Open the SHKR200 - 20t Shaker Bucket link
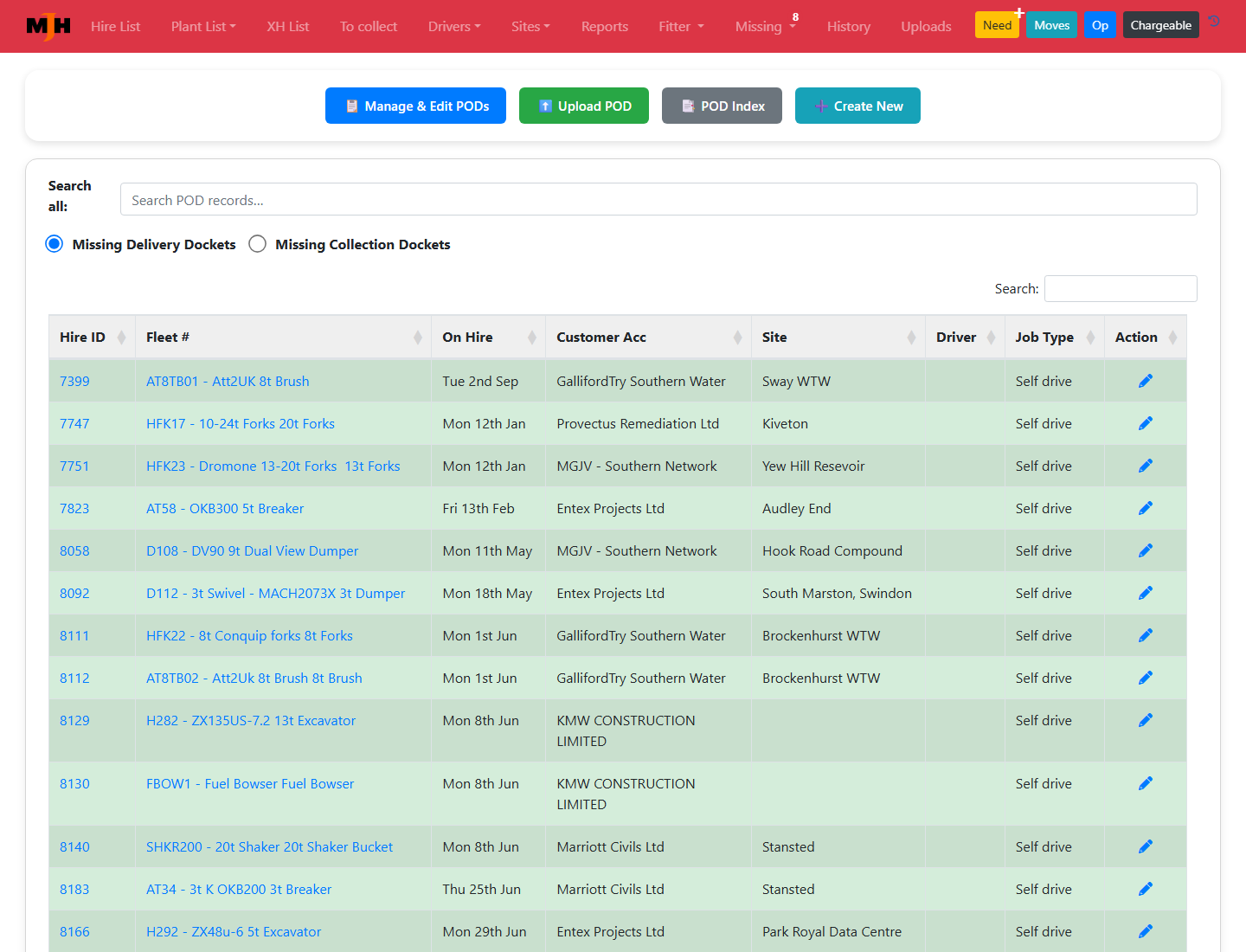The height and width of the screenshot is (952, 1246). [x=269, y=846]
